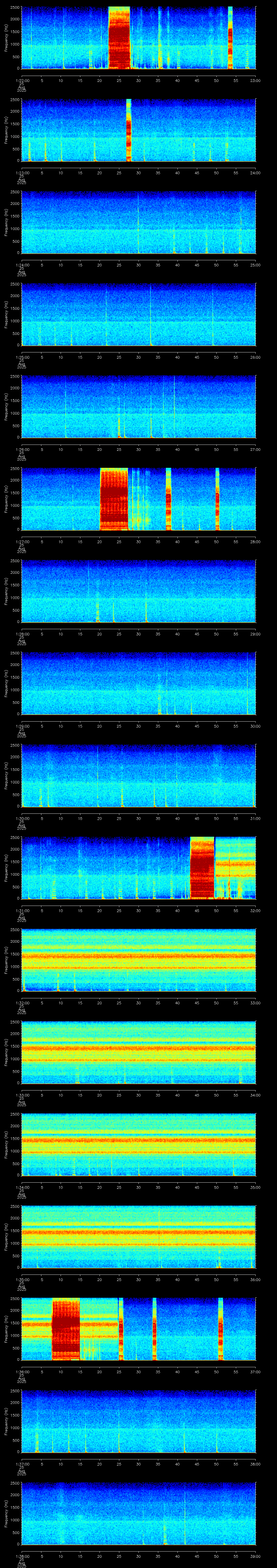Click the 1:28:00 start time label
The height and width of the screenshot is (1568, 277).
(x=21, y=634)
